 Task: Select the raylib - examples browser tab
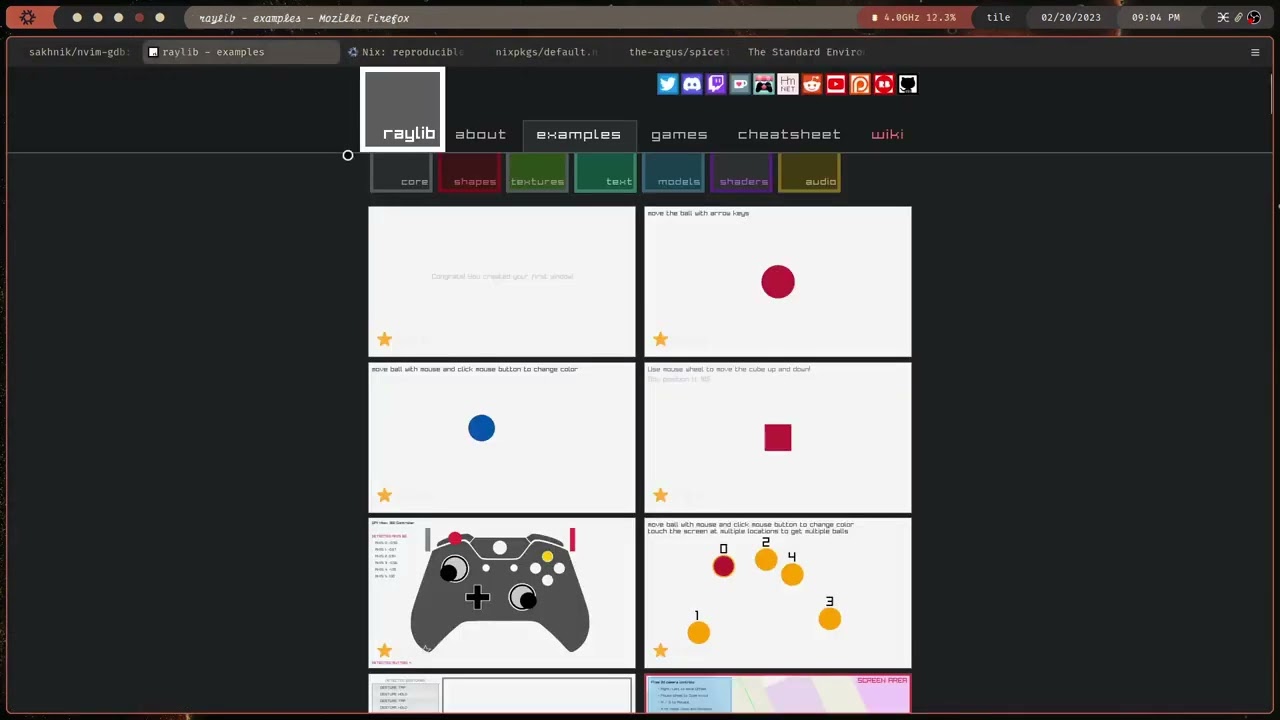click(240, 52)
